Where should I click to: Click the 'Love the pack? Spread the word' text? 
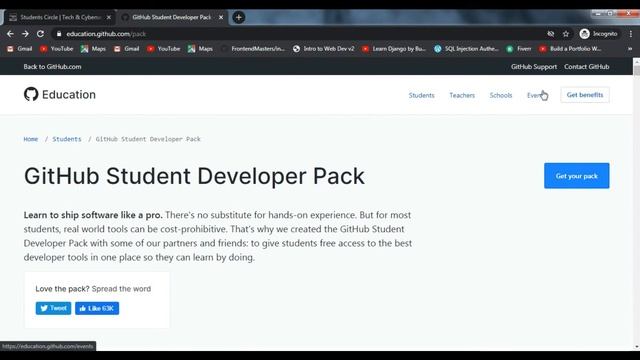click(93, 289)
